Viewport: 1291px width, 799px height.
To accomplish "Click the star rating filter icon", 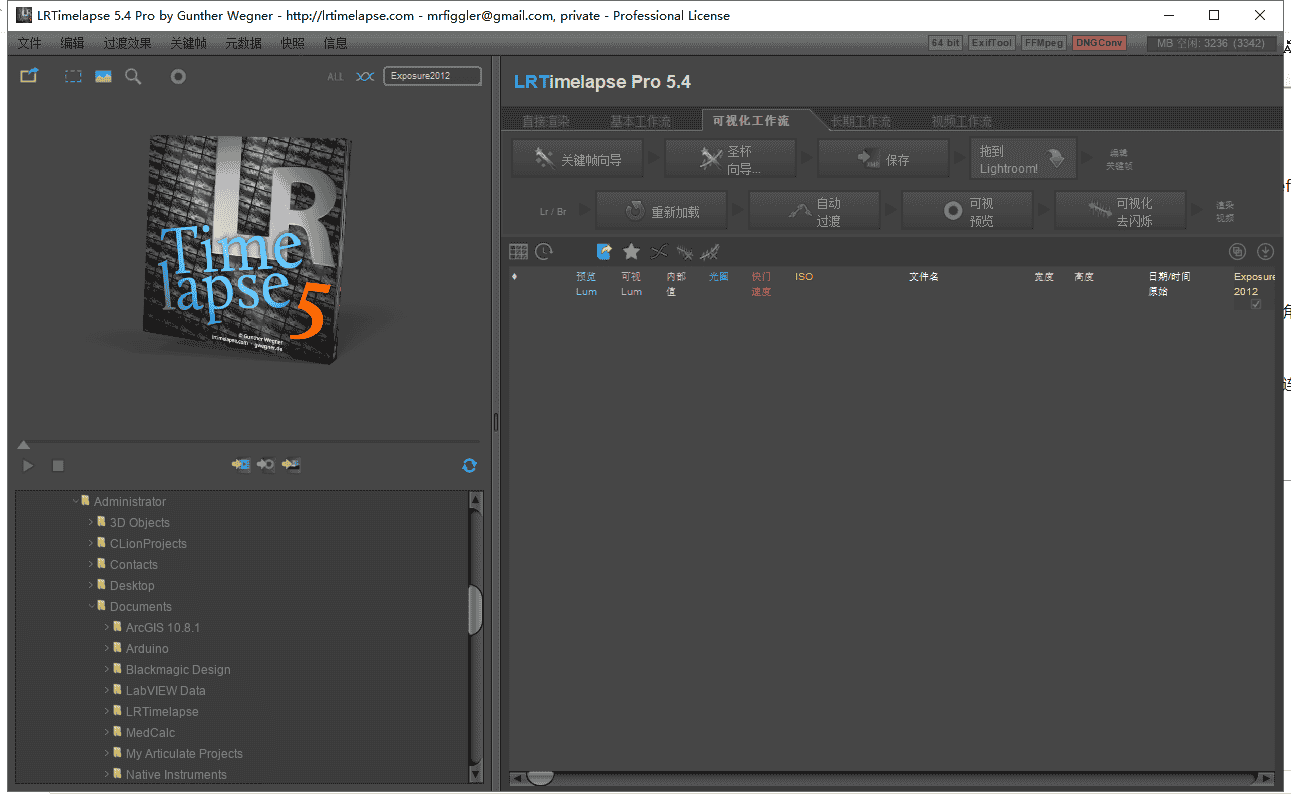I will (x=631, y=252).
